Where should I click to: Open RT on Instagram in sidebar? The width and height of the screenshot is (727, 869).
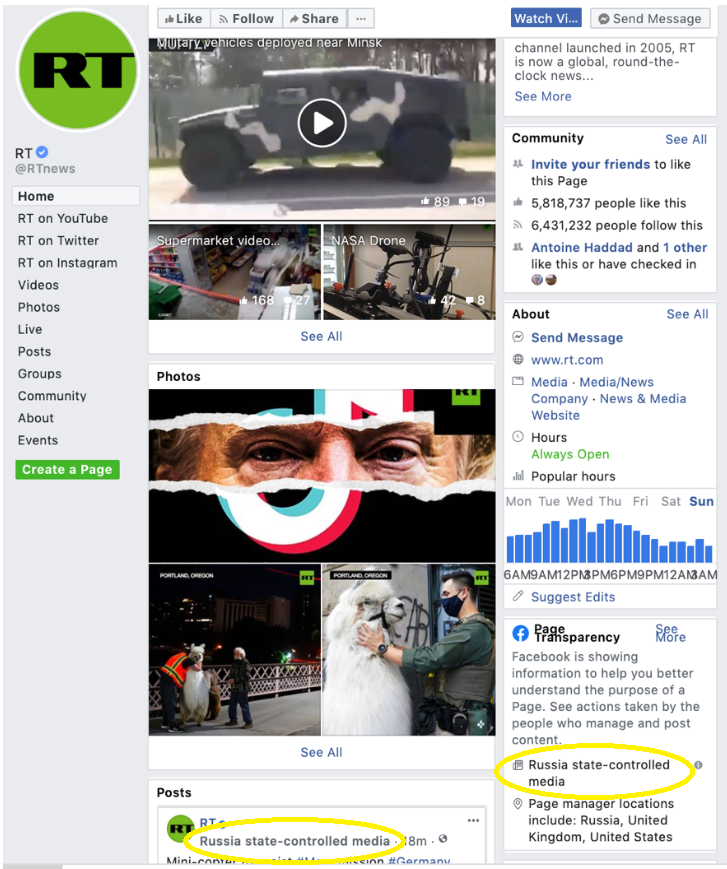(x=68, y=263)
